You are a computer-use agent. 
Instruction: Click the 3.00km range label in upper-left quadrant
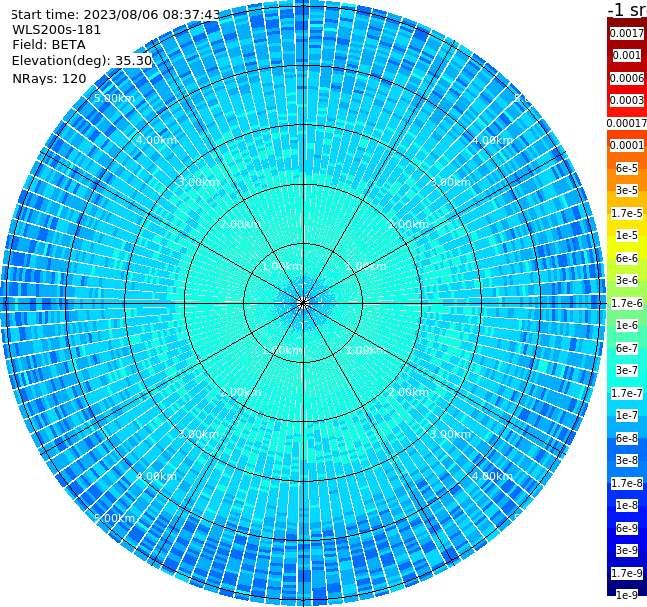(198, 182)
